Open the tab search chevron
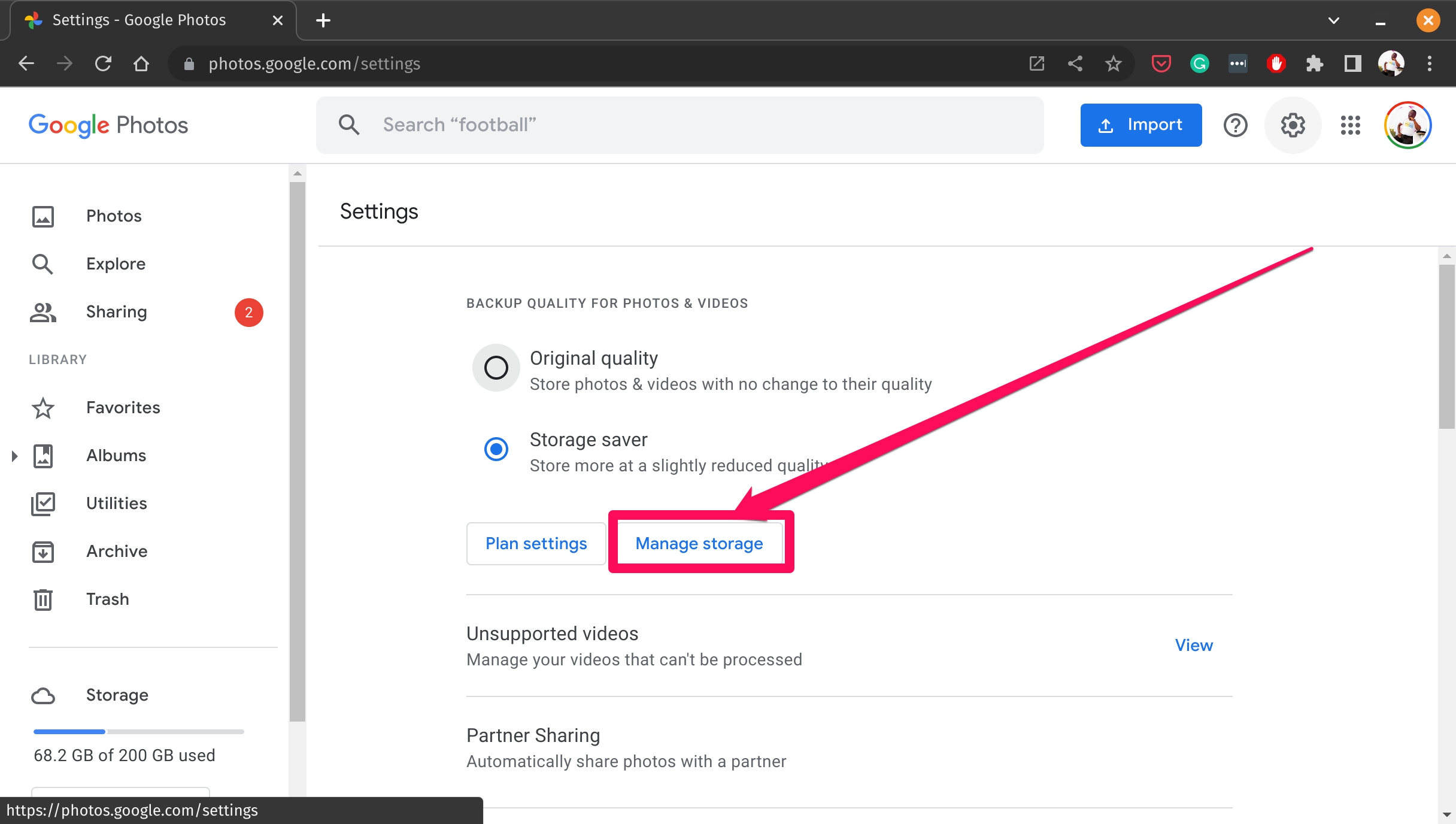 (1334, 20)
